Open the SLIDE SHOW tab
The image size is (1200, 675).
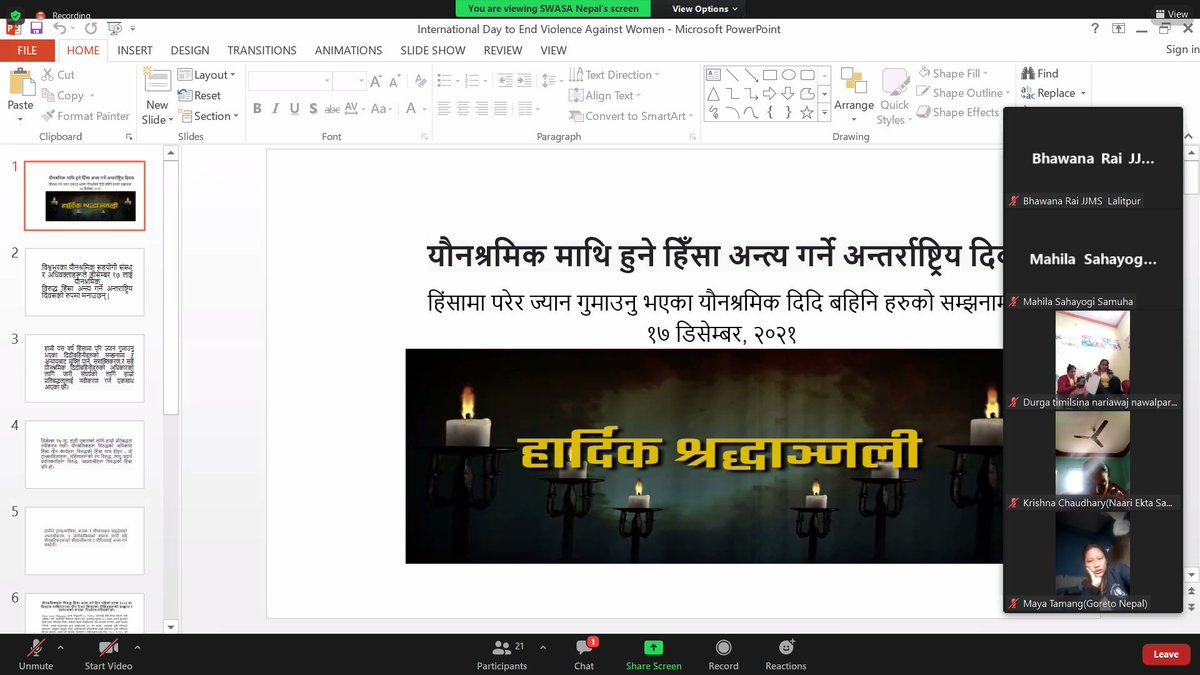(432, 50)
